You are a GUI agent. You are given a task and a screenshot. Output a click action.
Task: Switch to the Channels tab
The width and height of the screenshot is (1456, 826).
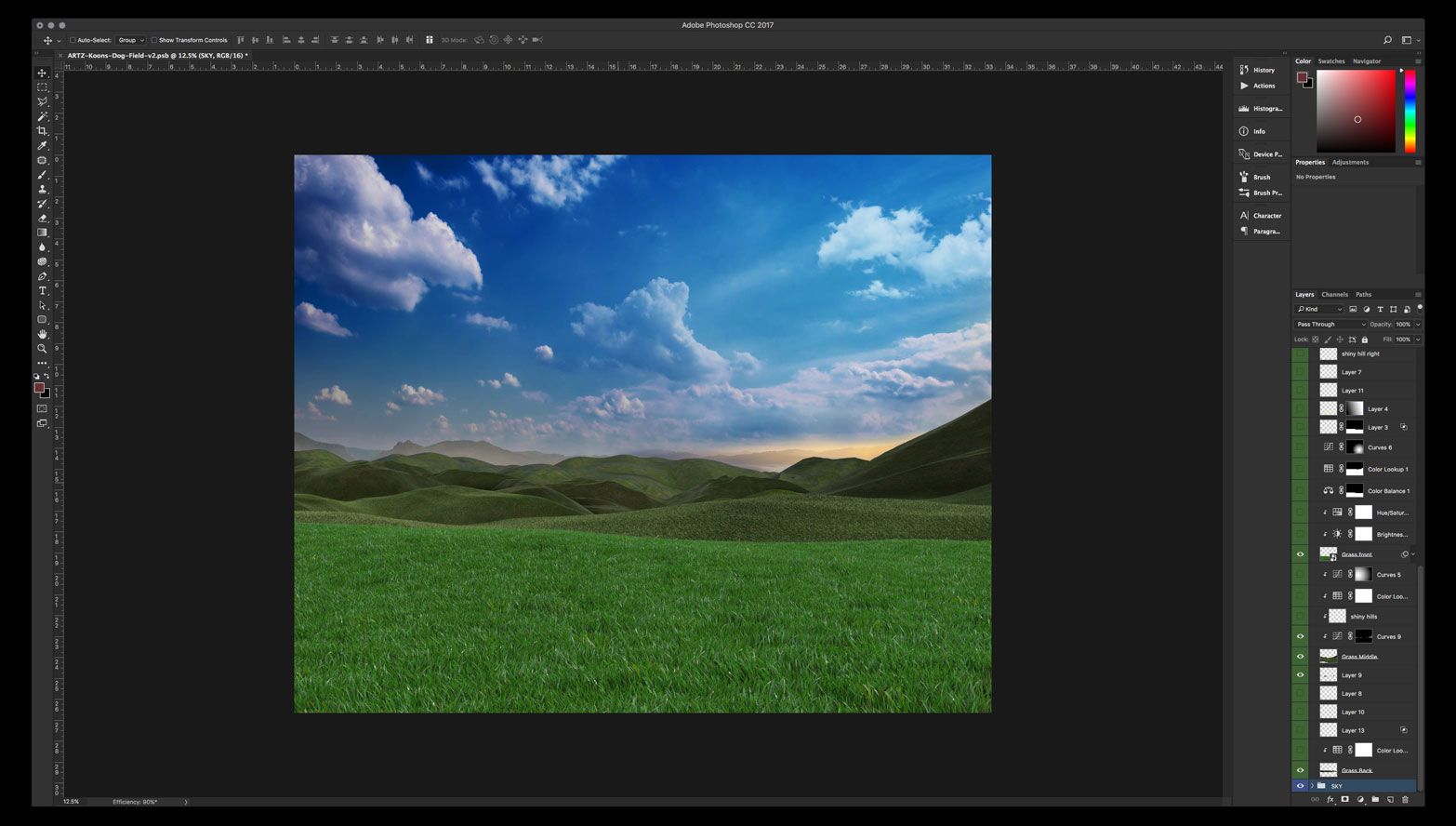[1334, 295]
